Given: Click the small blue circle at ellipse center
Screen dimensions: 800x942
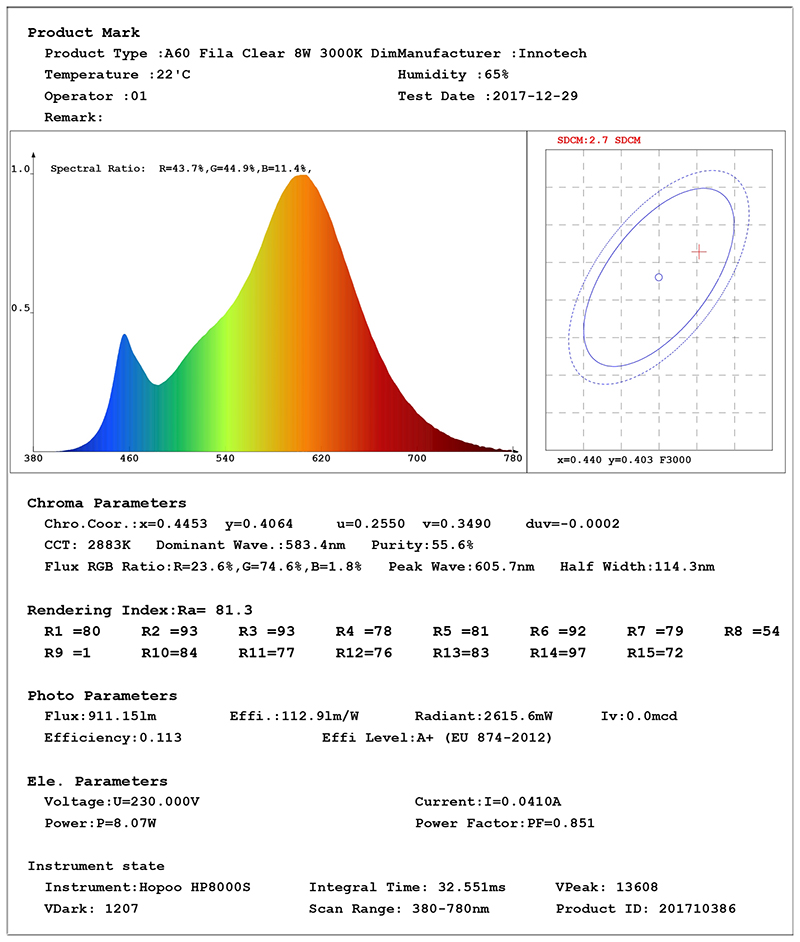Looking at the screenshot, I should [x=658, y=277].
